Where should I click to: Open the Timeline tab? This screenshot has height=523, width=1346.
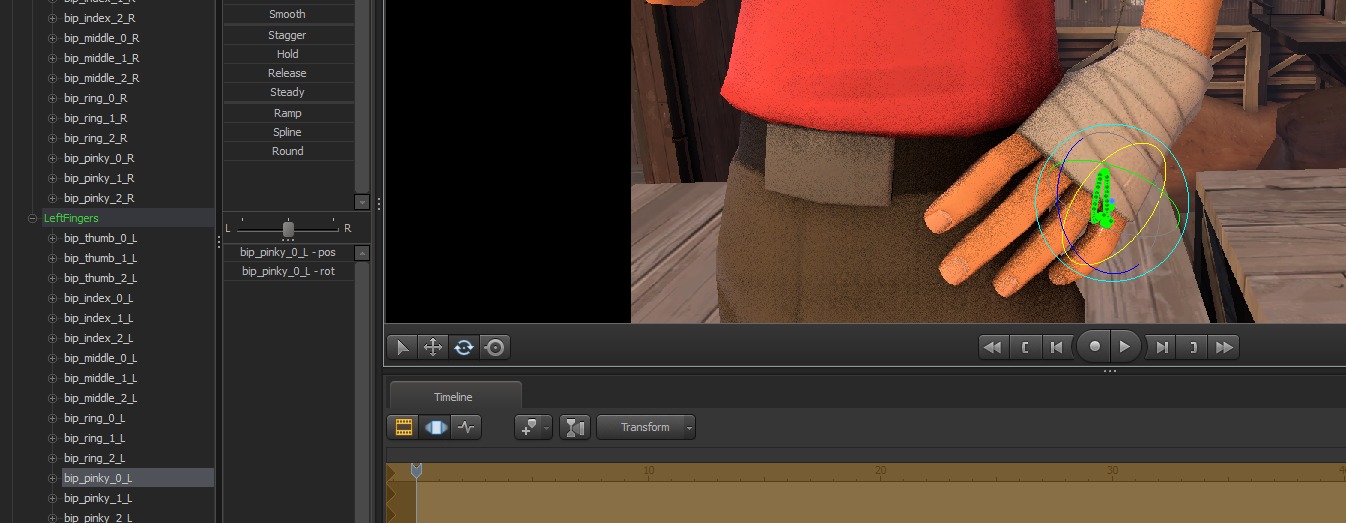(x=453, y=397)
